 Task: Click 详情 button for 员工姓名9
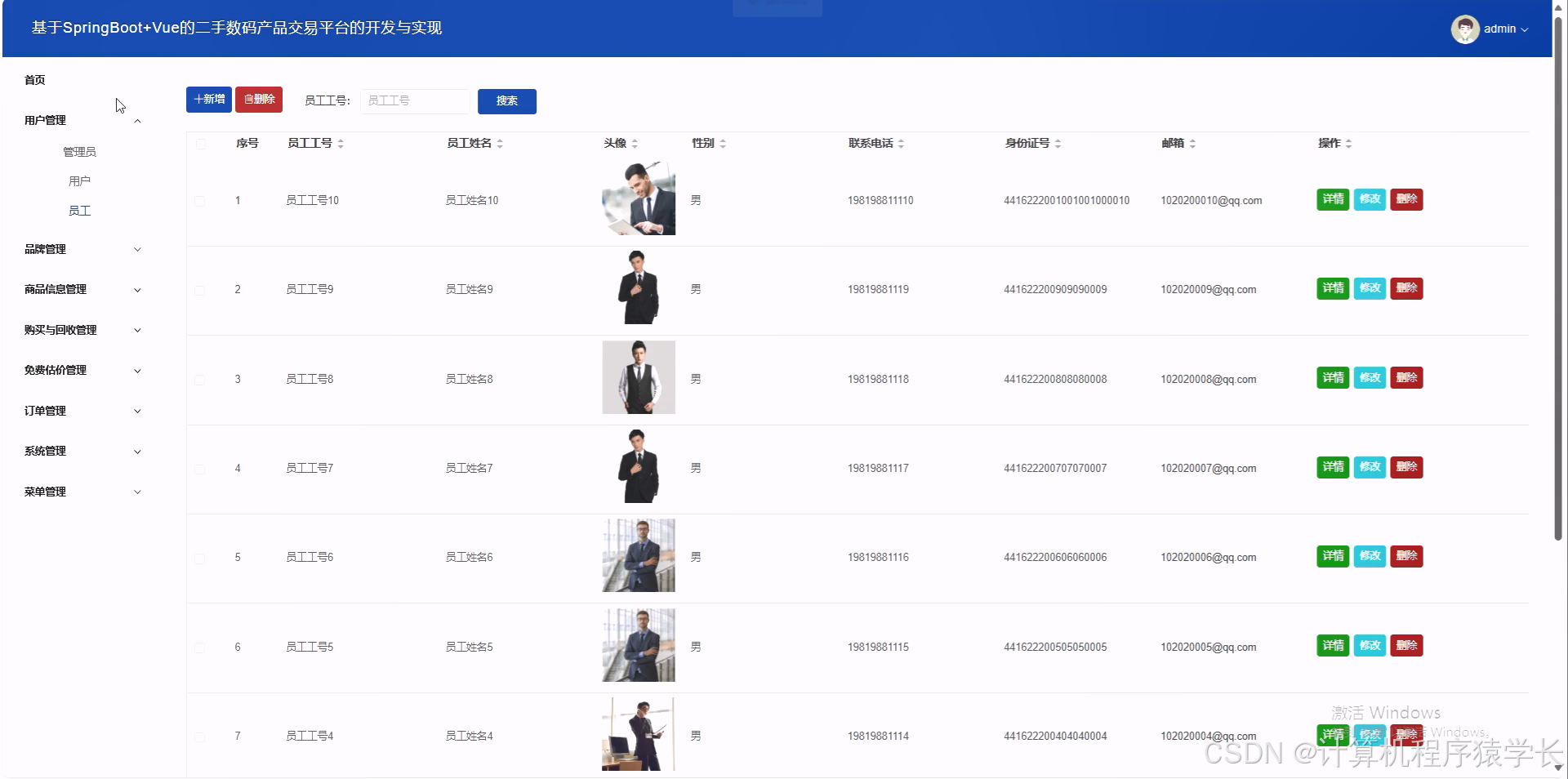tap(1332, 288)
